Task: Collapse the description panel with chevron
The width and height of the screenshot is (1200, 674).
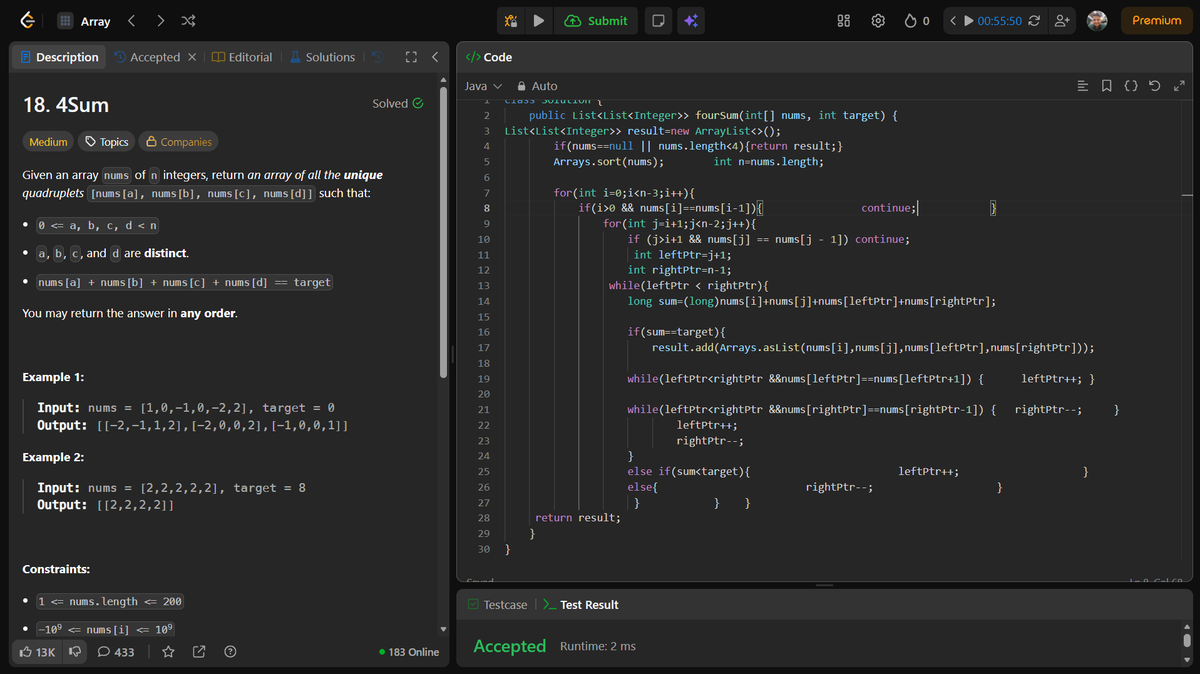Action: coord(434,57)
